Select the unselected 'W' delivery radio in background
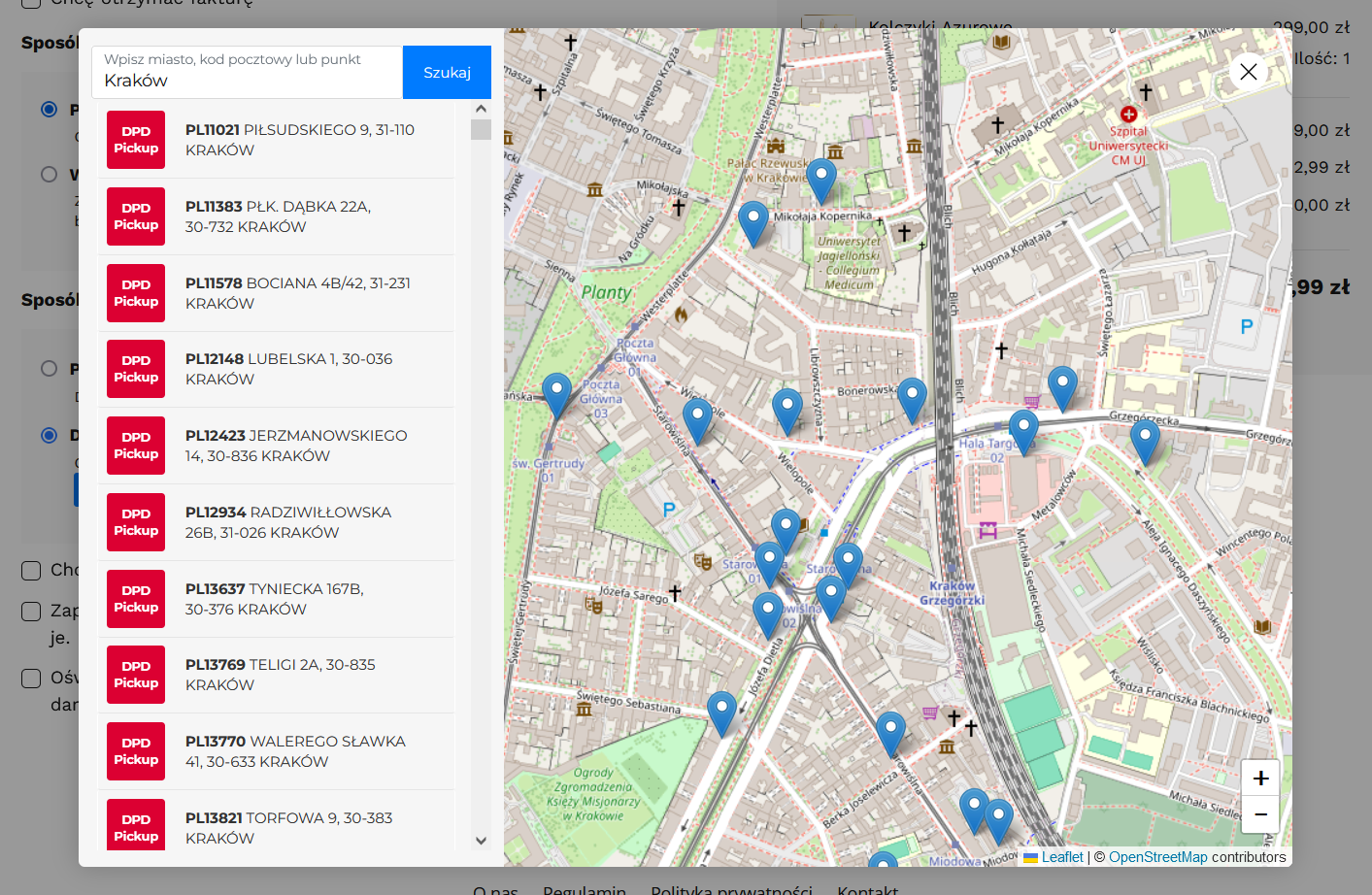1372x895 pixels. (x=50, y=175)
